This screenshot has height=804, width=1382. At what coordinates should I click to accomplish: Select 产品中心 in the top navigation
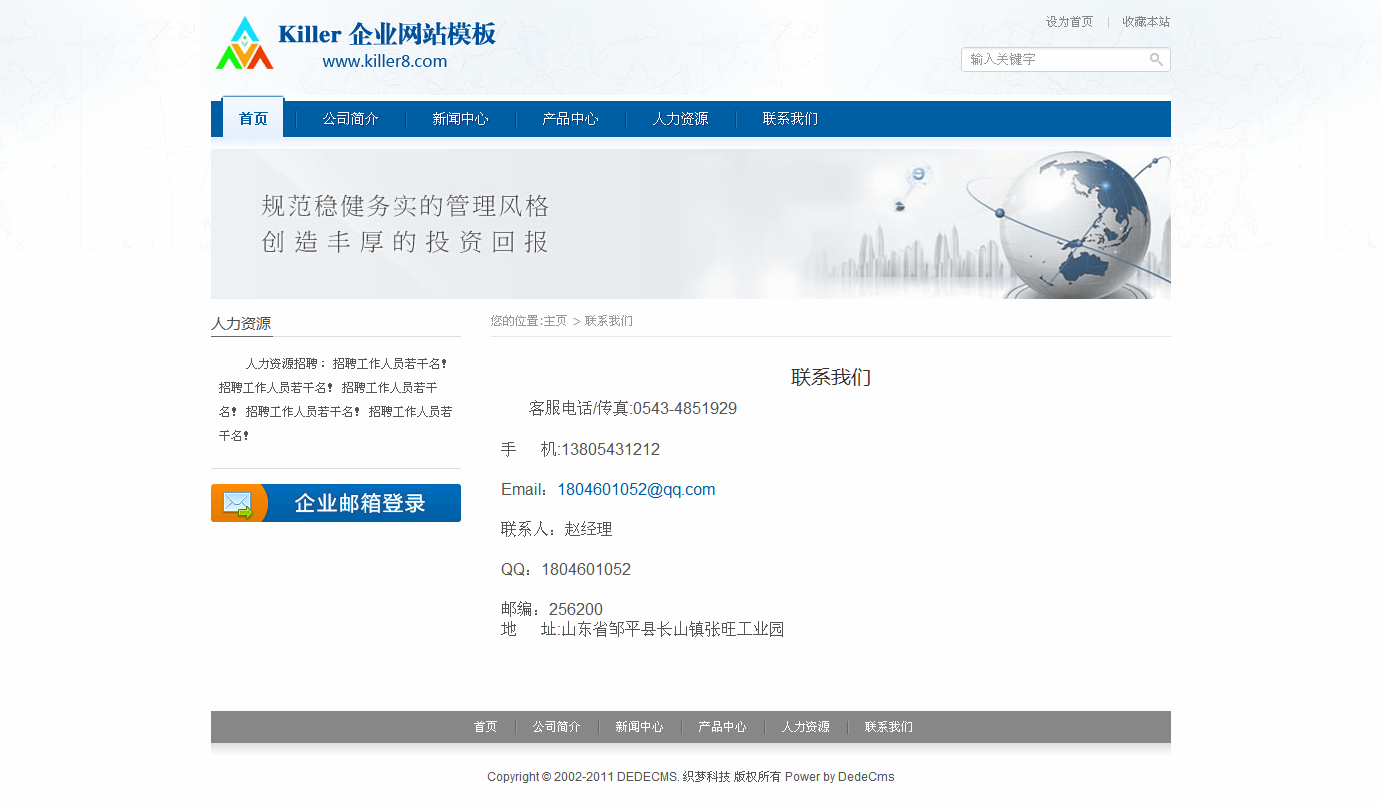[570, 119]
